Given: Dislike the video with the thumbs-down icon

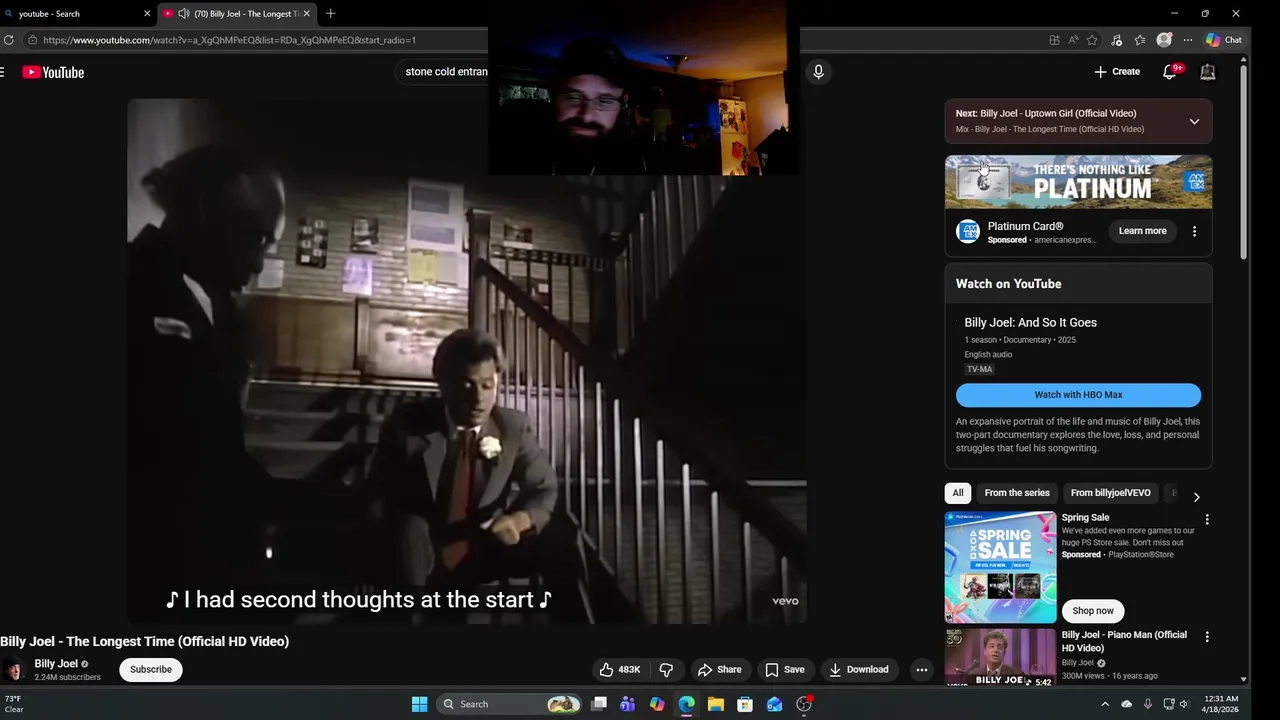Looking at the screenshot, I should (x=666, y=670).
